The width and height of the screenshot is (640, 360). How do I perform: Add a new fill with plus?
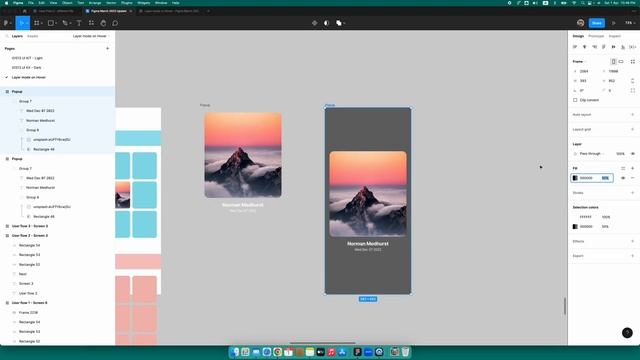click(633, 168)
